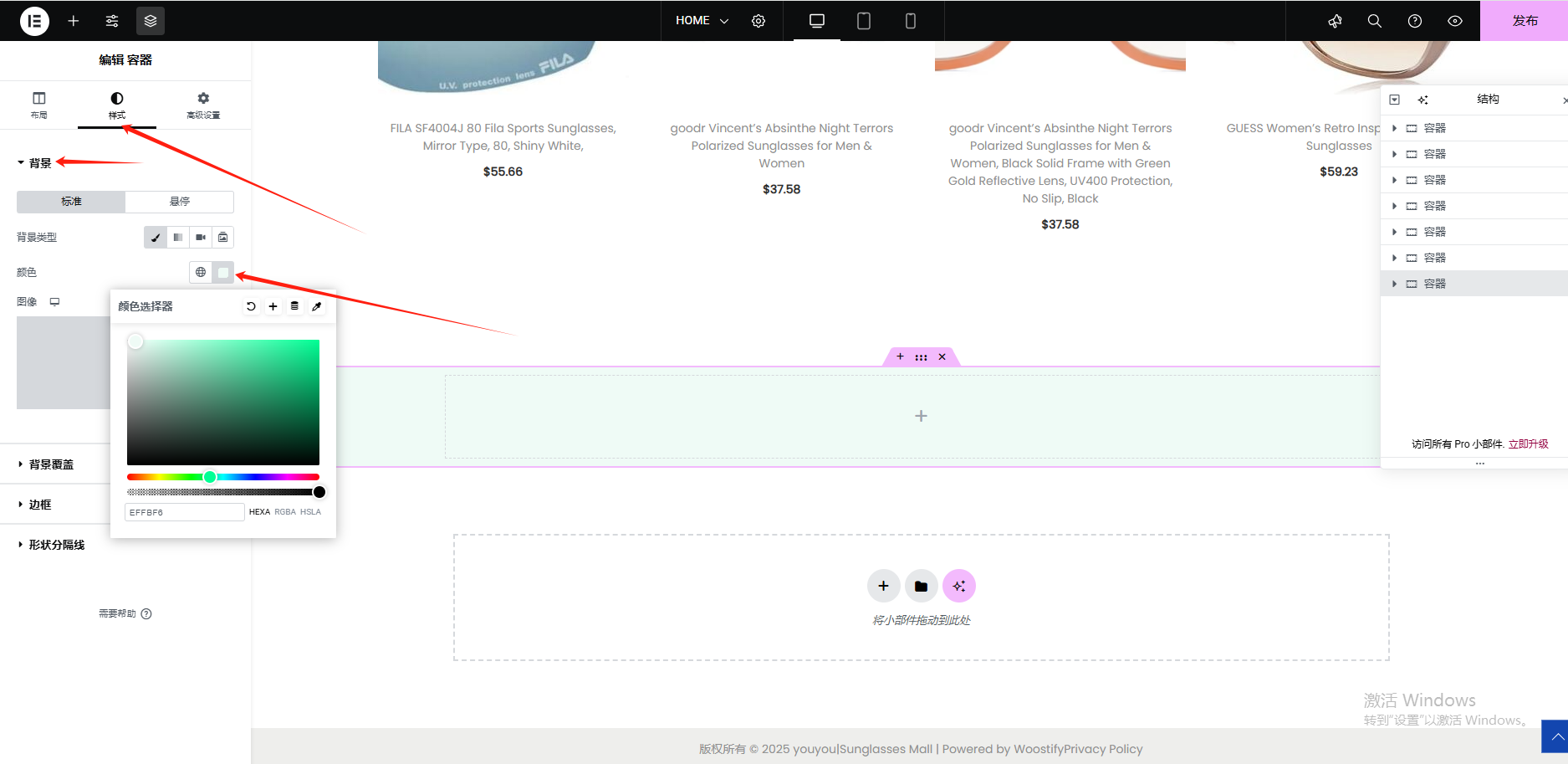The image size is (1568, 764).
Task: Open the HOME page dropdown
Action: (x=702, y=21)
